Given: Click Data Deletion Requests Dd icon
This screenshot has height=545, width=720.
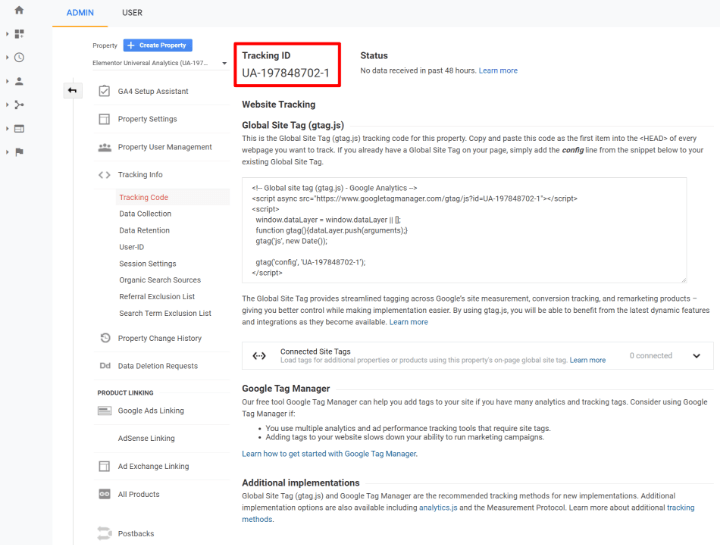Looking at the screenshot, I should click(x=105, y=366).
